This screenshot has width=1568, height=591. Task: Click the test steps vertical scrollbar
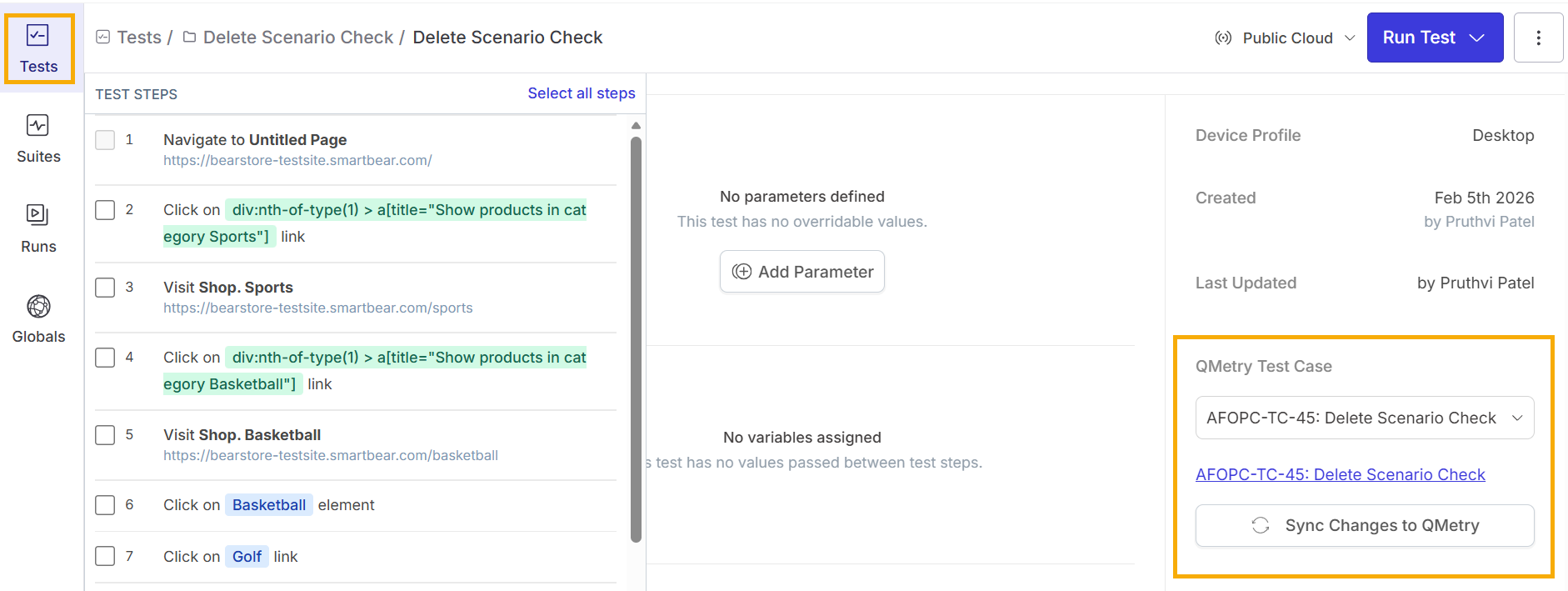tap(636, 333)
